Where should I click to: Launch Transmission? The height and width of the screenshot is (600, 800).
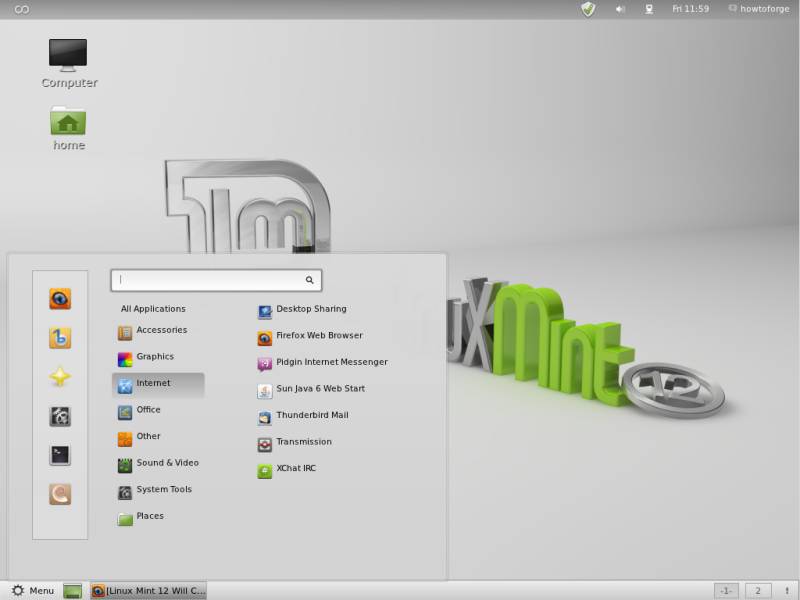294,443
